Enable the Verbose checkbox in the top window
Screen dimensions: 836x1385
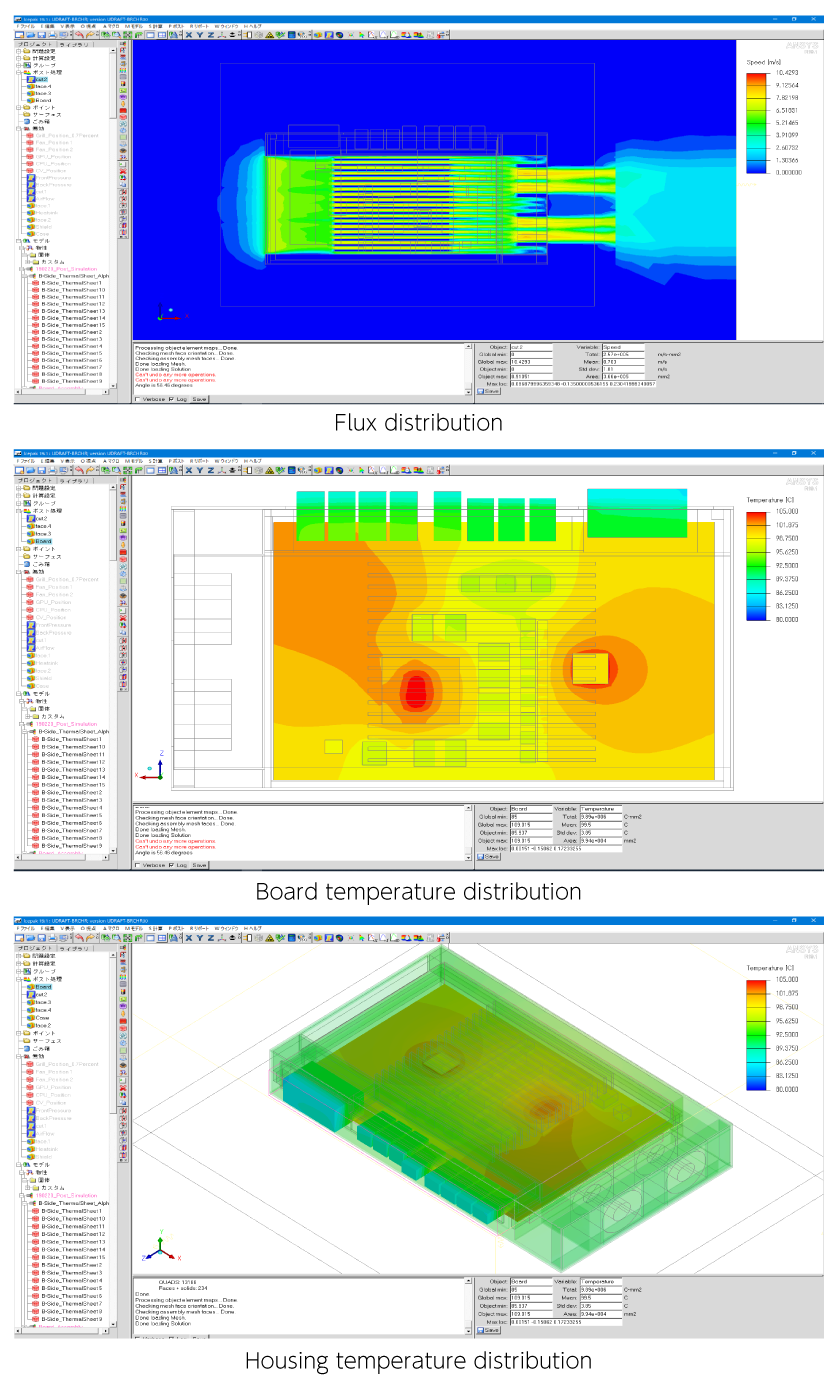click(x=137, y=399)
